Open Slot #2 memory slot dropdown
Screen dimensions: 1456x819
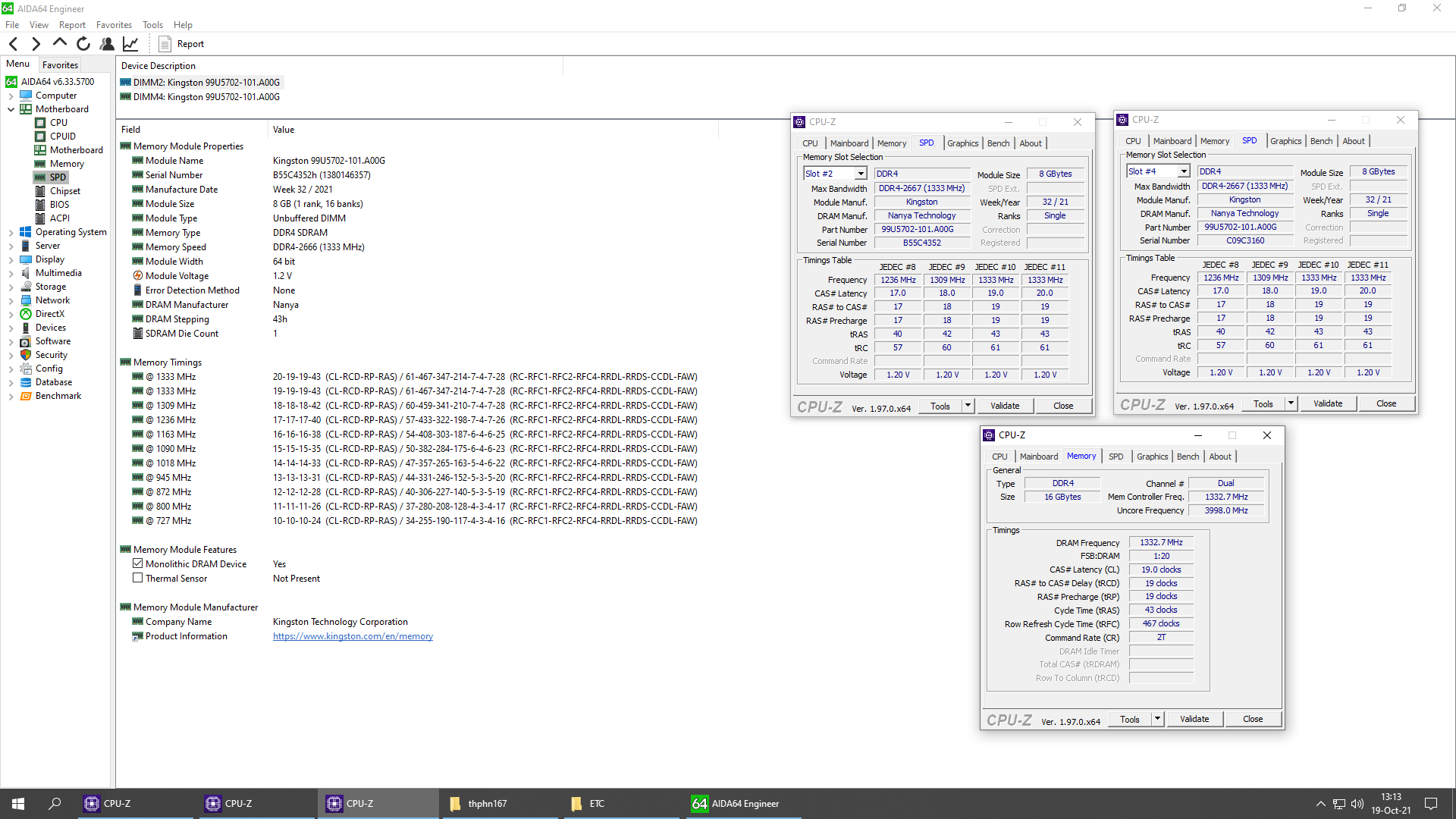click(x=861, y=174)
